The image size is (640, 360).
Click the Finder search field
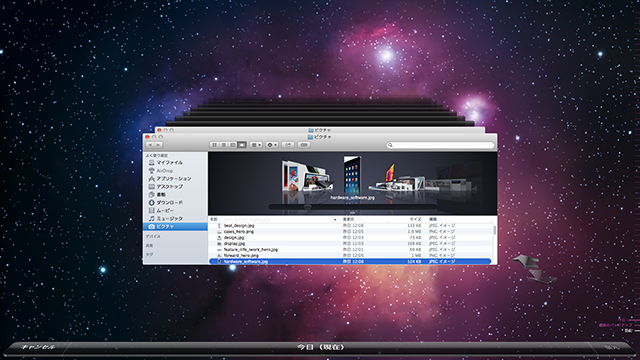tap(440, 145)
